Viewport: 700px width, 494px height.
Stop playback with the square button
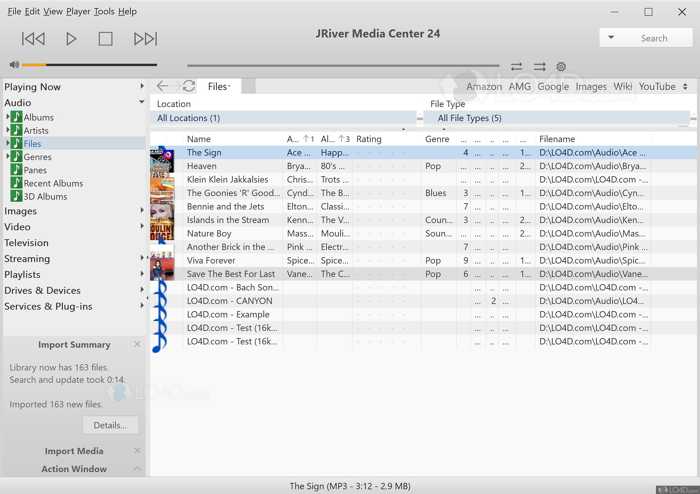[x=105, y=39]
